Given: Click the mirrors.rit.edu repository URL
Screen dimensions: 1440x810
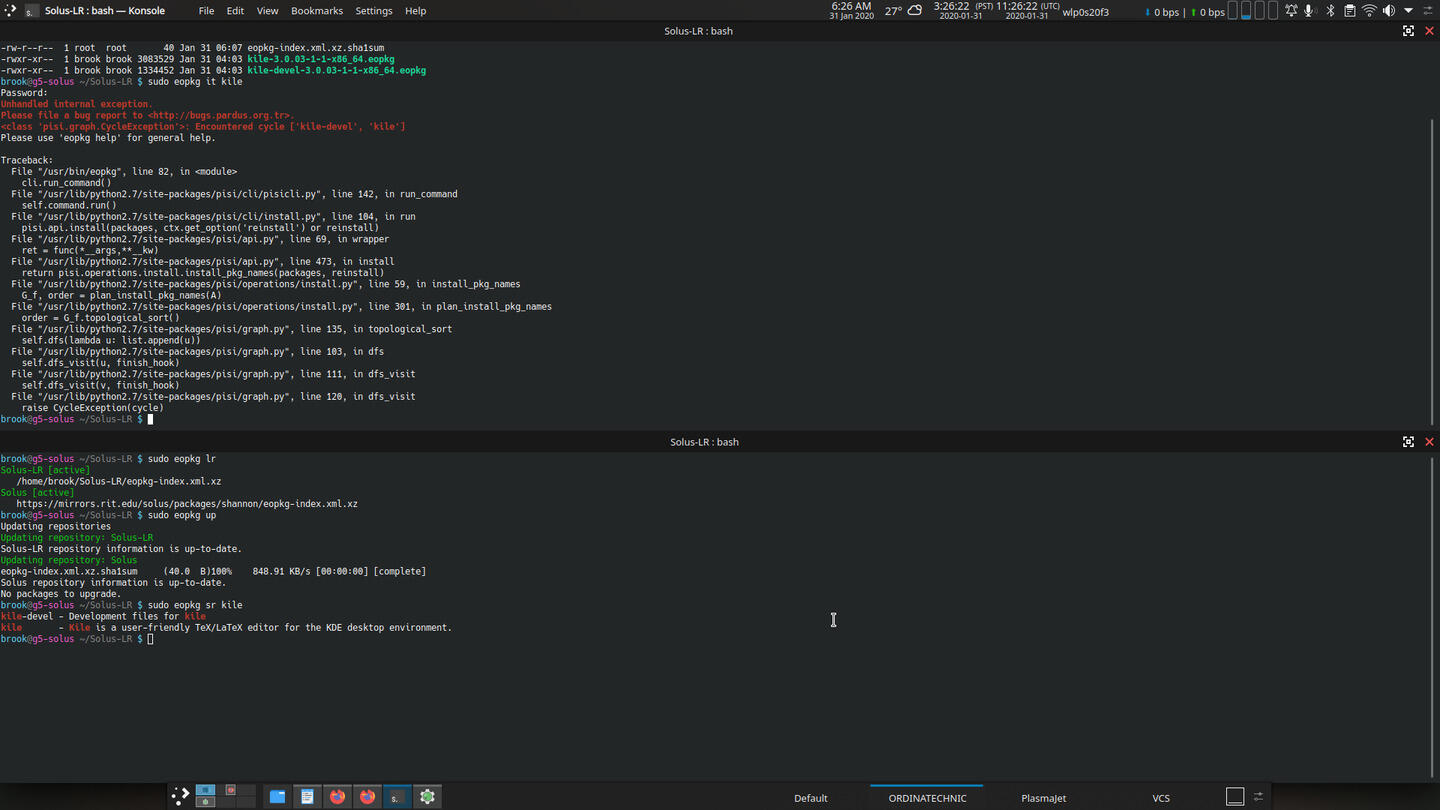Looking at the screenshot, I should pos(187,504).
